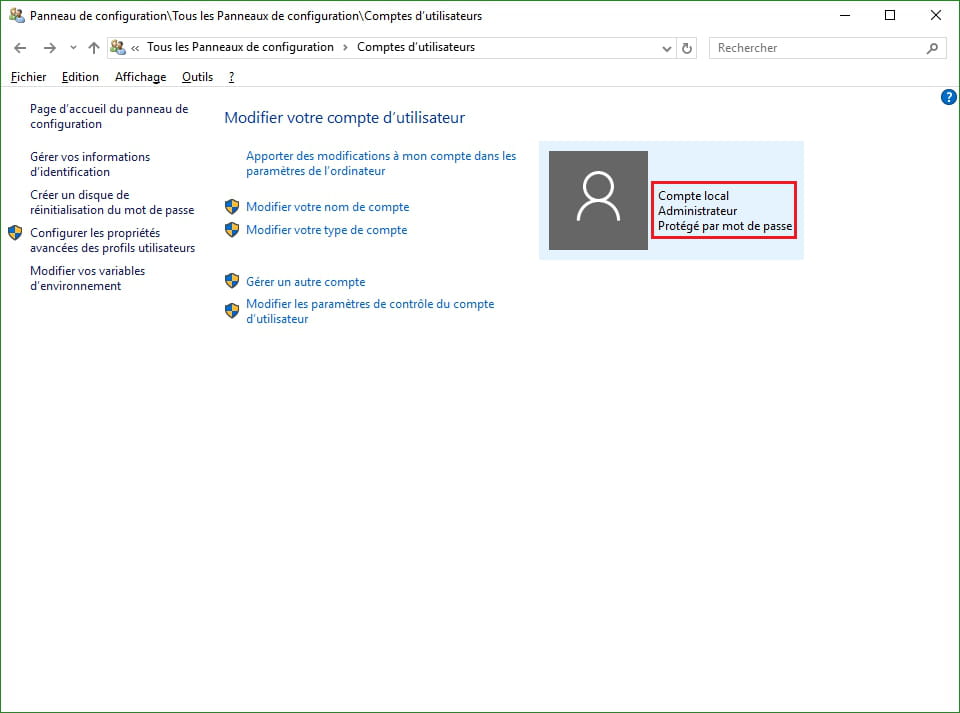
Task: Open the Outils menu
Action: 197,77
